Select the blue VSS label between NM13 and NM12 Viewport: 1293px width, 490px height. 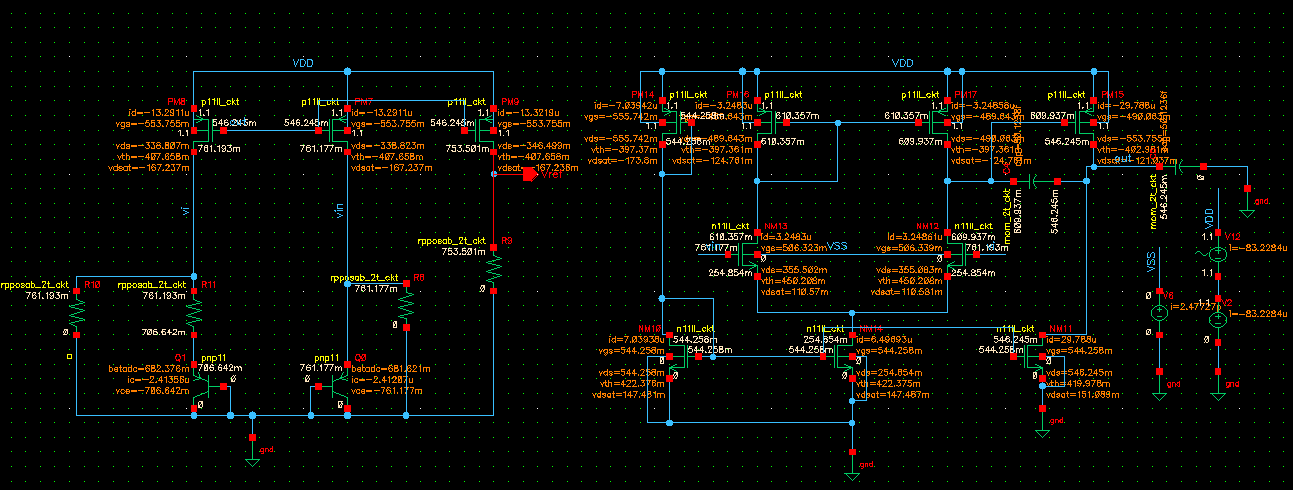837,245
